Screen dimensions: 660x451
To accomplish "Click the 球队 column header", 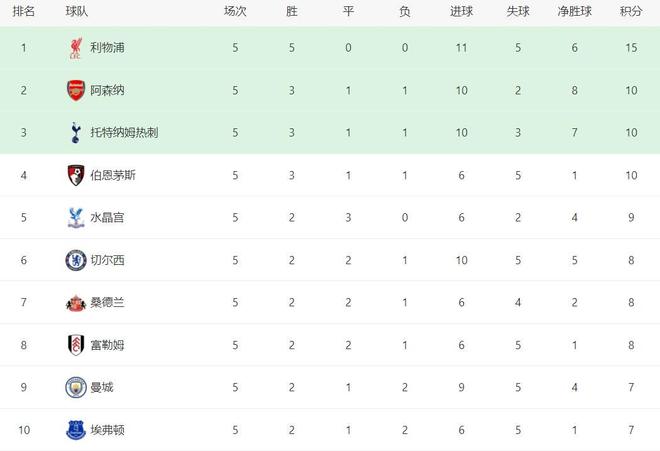I will point(76,12).
